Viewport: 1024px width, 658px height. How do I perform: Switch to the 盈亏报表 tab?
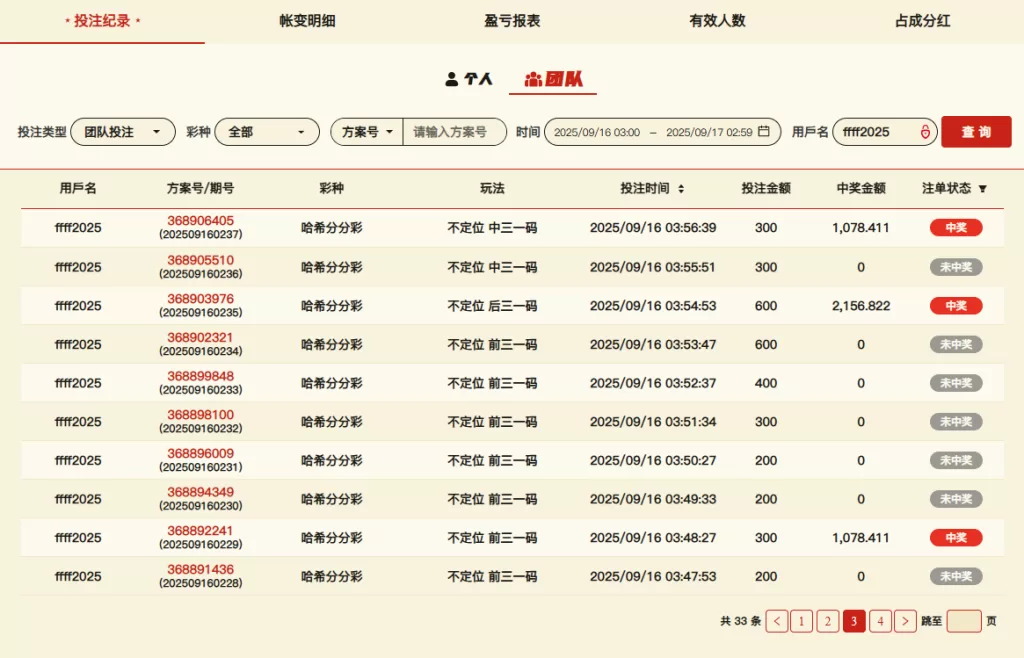coord(512,21)
